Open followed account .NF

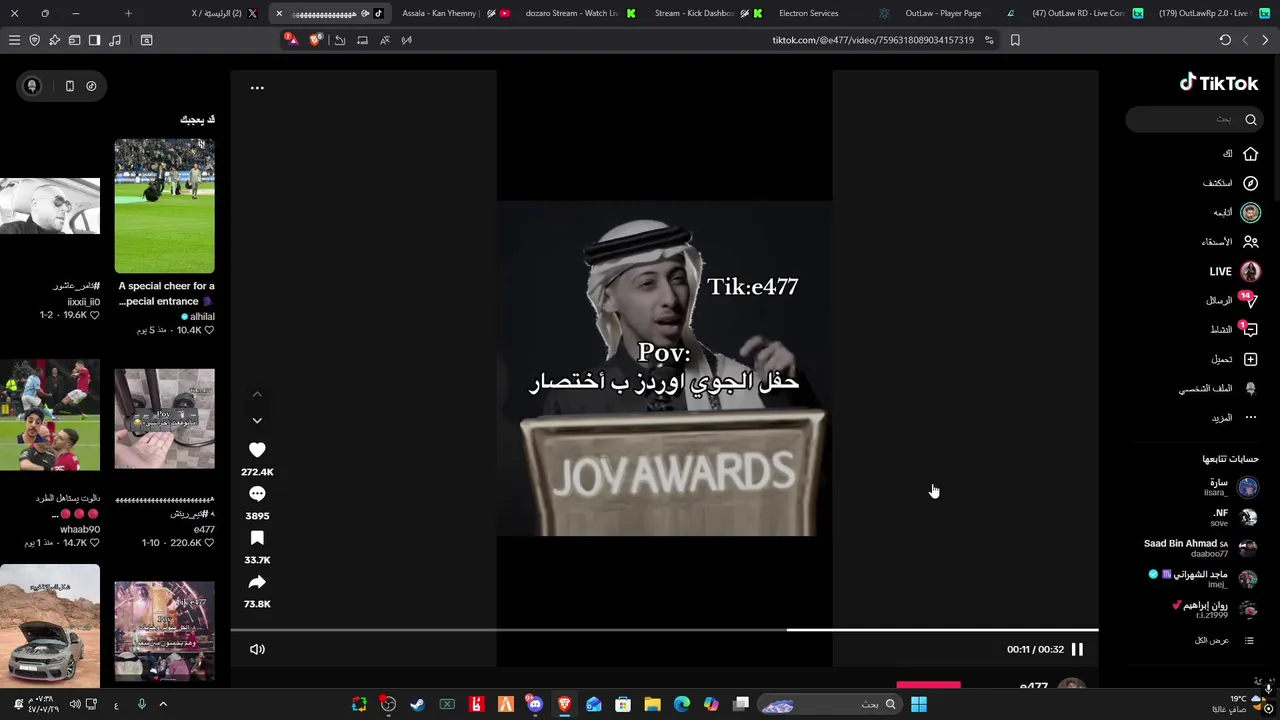click(1234, 518)
